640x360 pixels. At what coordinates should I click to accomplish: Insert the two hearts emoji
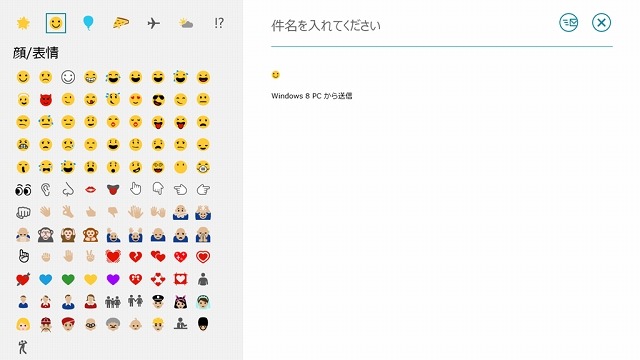tap(158, 257)
